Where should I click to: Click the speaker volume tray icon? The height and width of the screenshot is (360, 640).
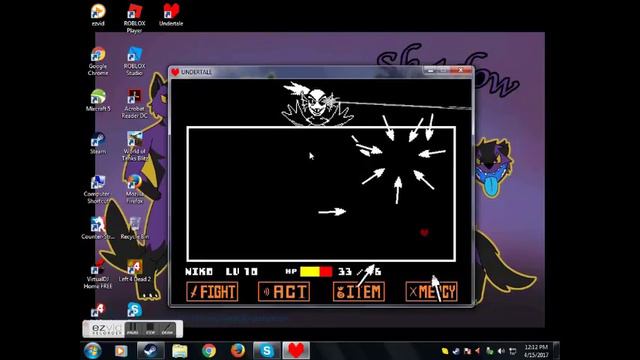tap(501, 351)
